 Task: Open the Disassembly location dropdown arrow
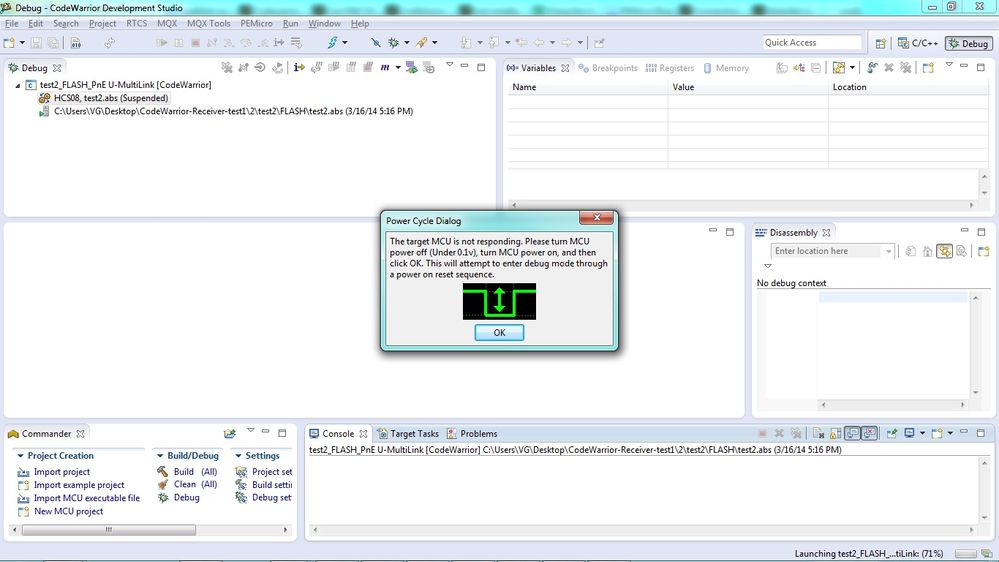point(888,251)
